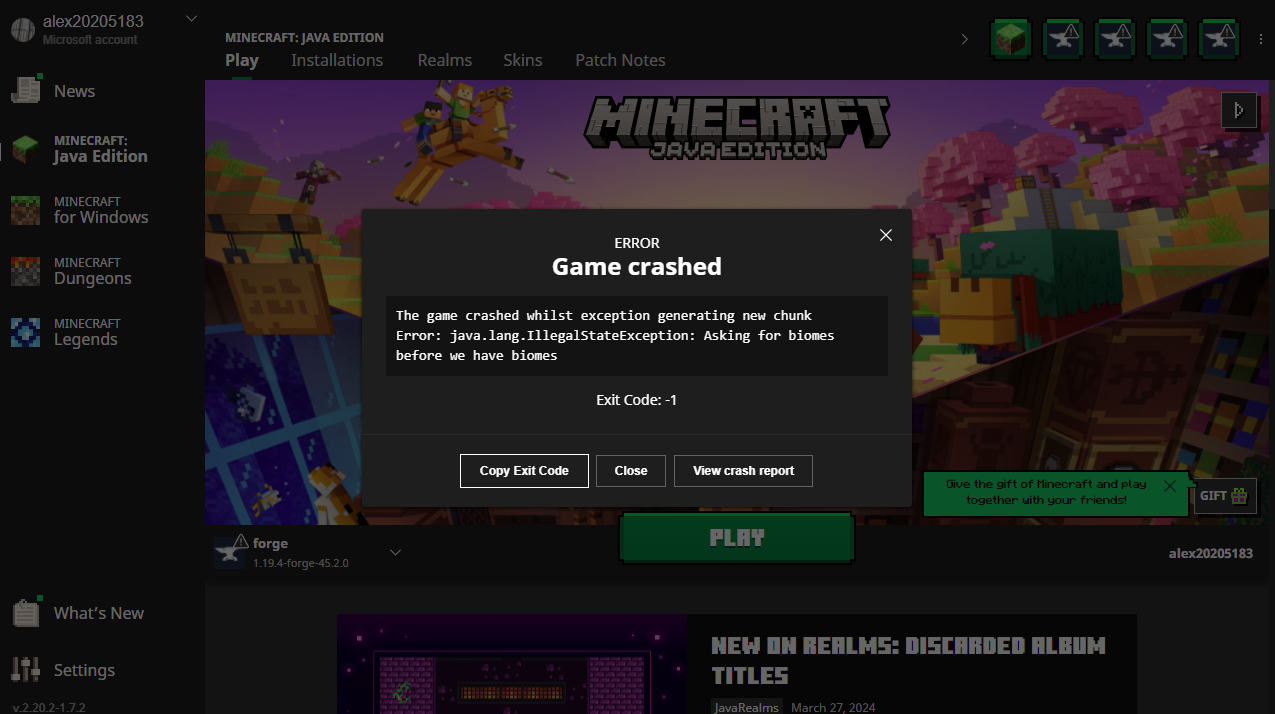The height and width of the screenshot is (714, 1275).
Task: Open the News section in sidebar
Action: pyautogui.click(x=74, y=91)
